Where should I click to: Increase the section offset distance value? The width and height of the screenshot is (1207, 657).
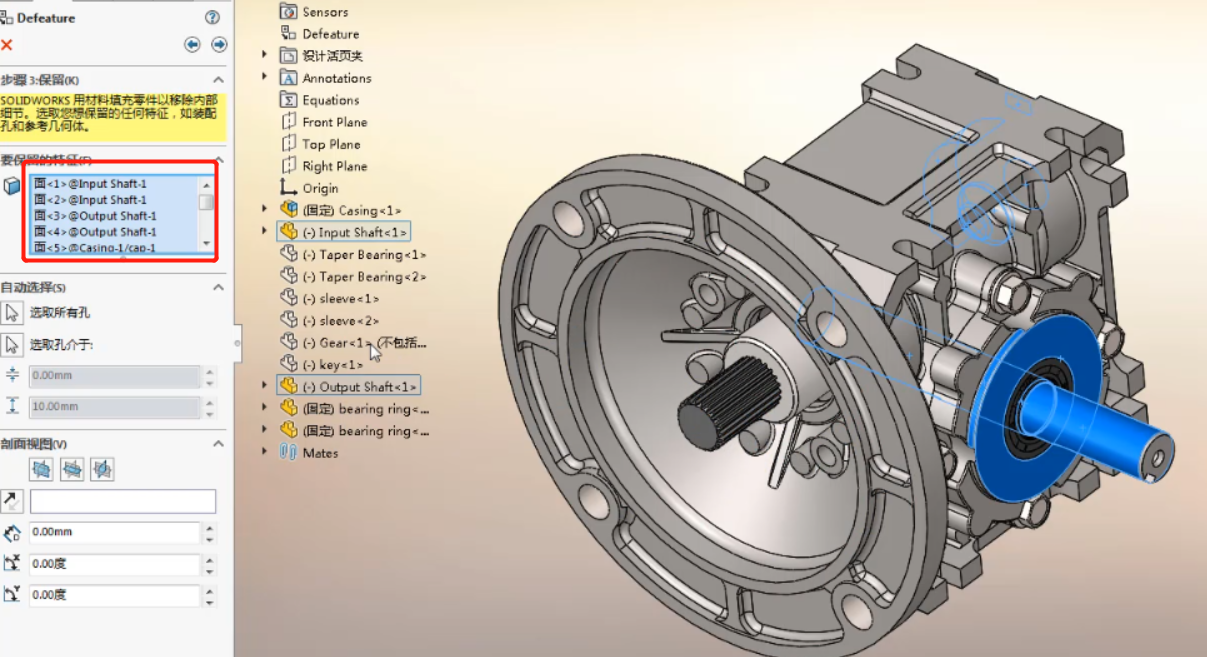click(x=209, y=527)
